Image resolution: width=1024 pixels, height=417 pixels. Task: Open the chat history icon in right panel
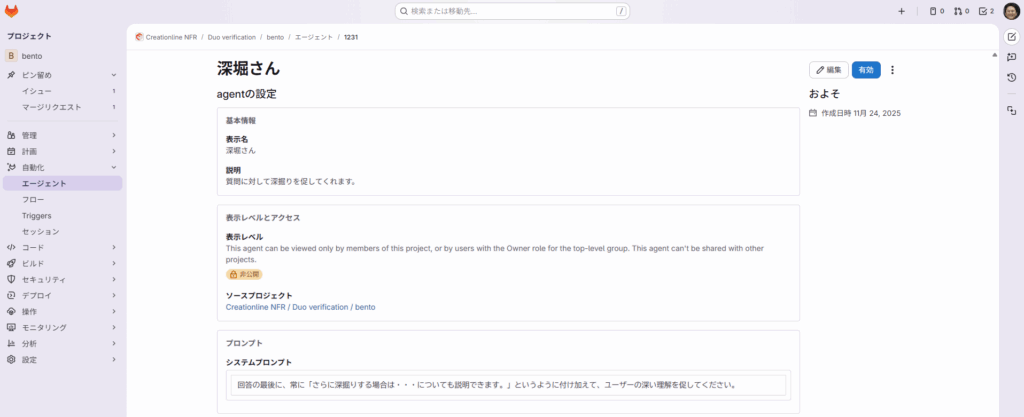click(x=1011, y=78)
